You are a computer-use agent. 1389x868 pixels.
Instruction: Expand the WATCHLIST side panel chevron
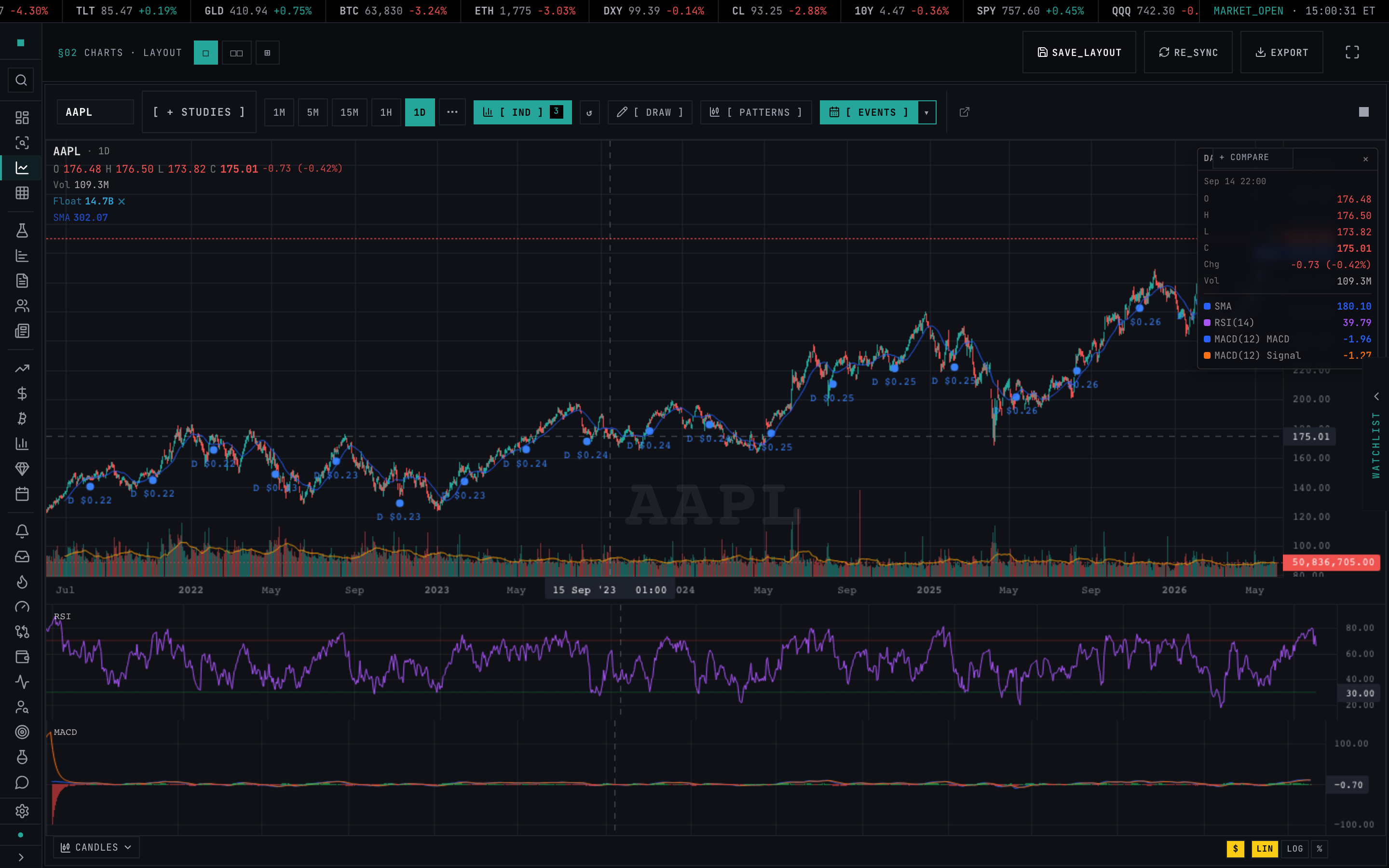1376,397
